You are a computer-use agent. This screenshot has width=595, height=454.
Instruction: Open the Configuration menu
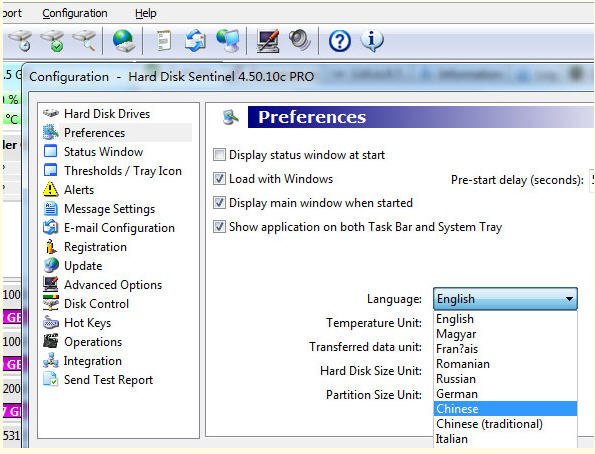coord(75,13)
